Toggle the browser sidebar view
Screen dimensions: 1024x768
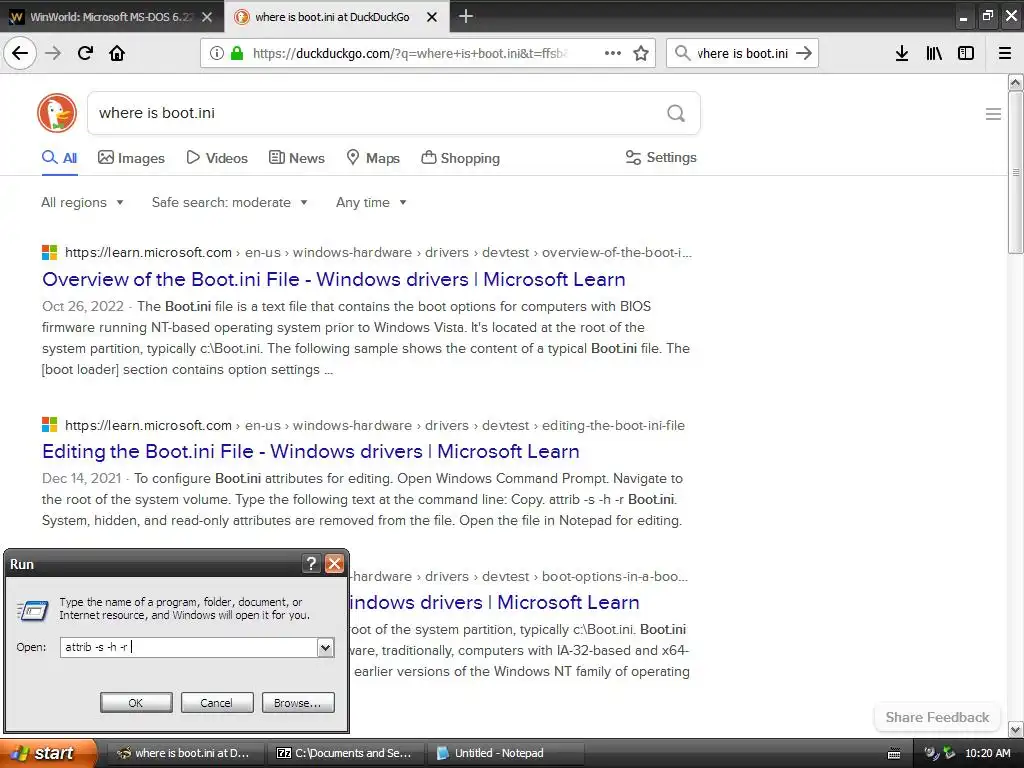point(966,53)
